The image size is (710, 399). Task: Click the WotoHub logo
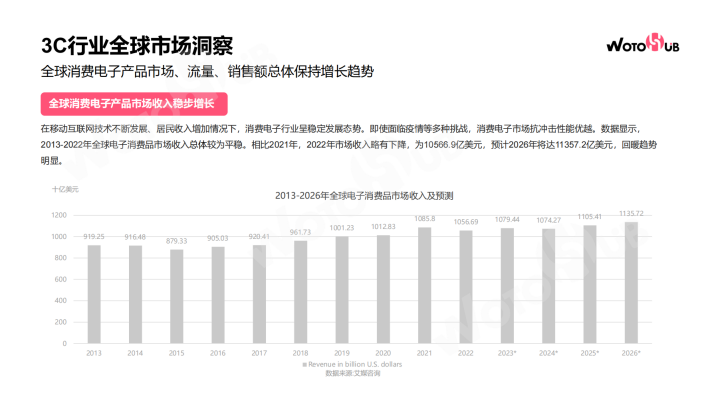pyautogui.click(x=643, y=43)
